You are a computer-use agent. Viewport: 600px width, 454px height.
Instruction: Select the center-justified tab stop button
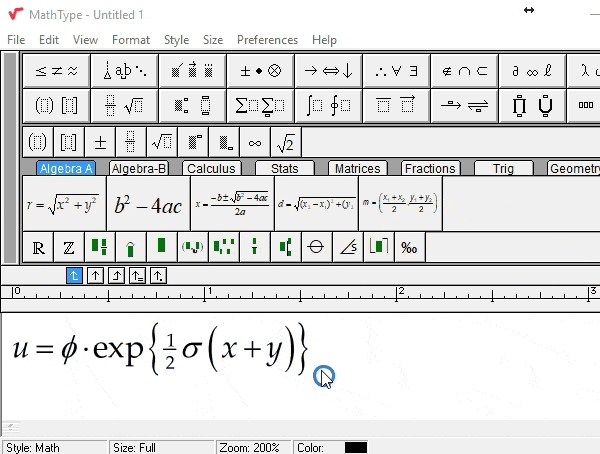click(95, 276)
